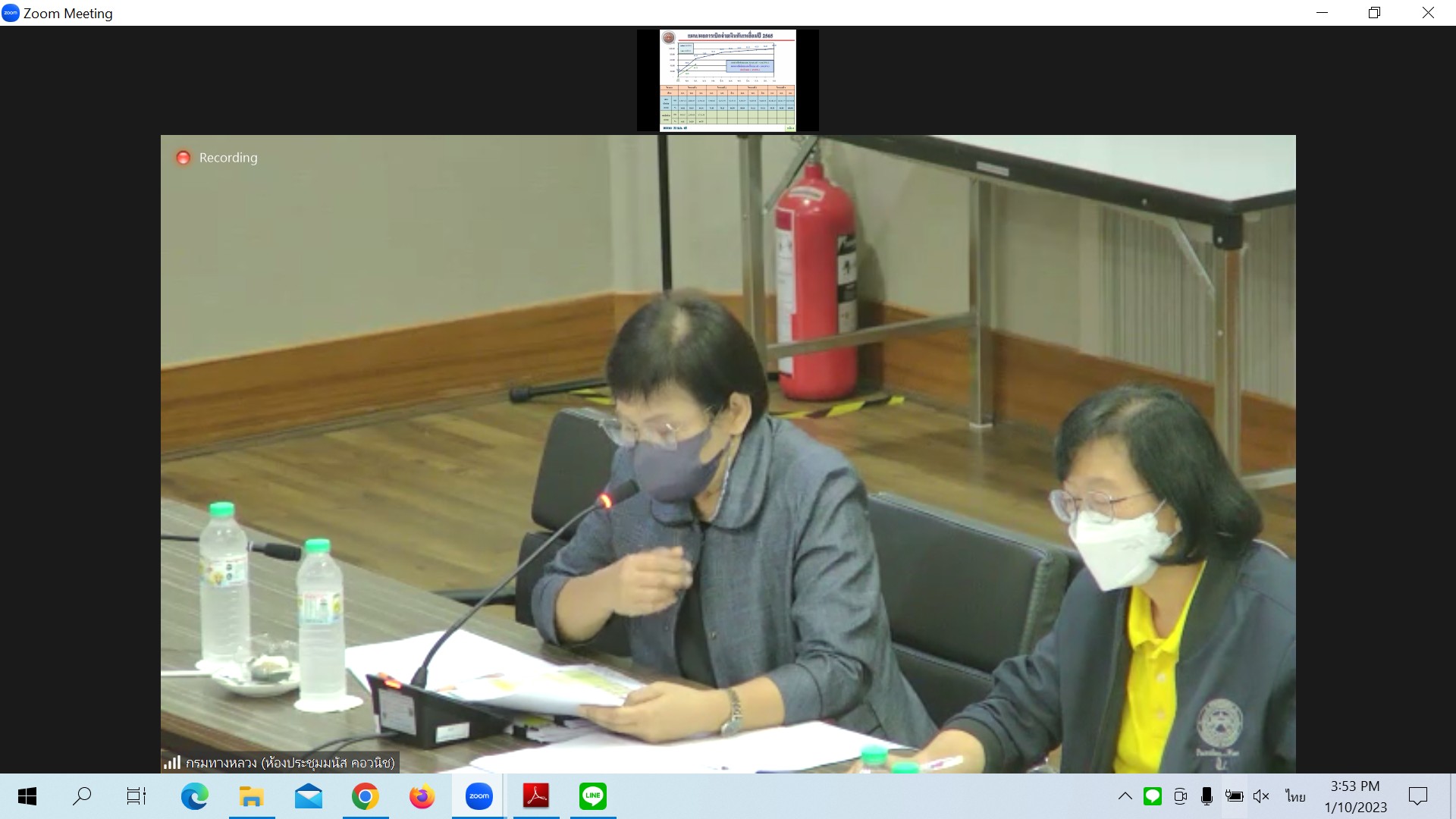Click the red Recording indicator
The image size is (1456, 819).
click(x=183, y=158)
